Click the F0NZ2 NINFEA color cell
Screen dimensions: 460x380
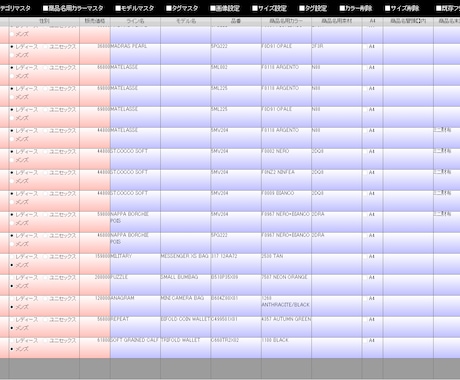[x=286, y=180]
